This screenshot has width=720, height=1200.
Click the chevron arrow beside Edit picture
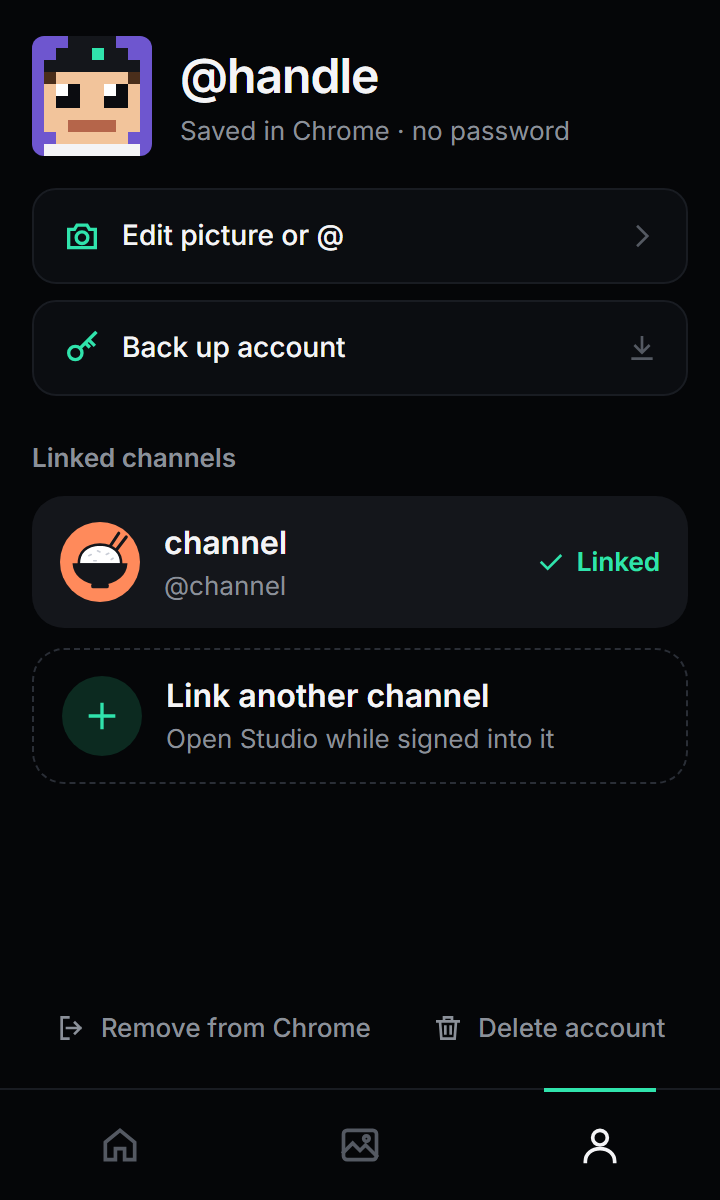[x=642, y=236]
